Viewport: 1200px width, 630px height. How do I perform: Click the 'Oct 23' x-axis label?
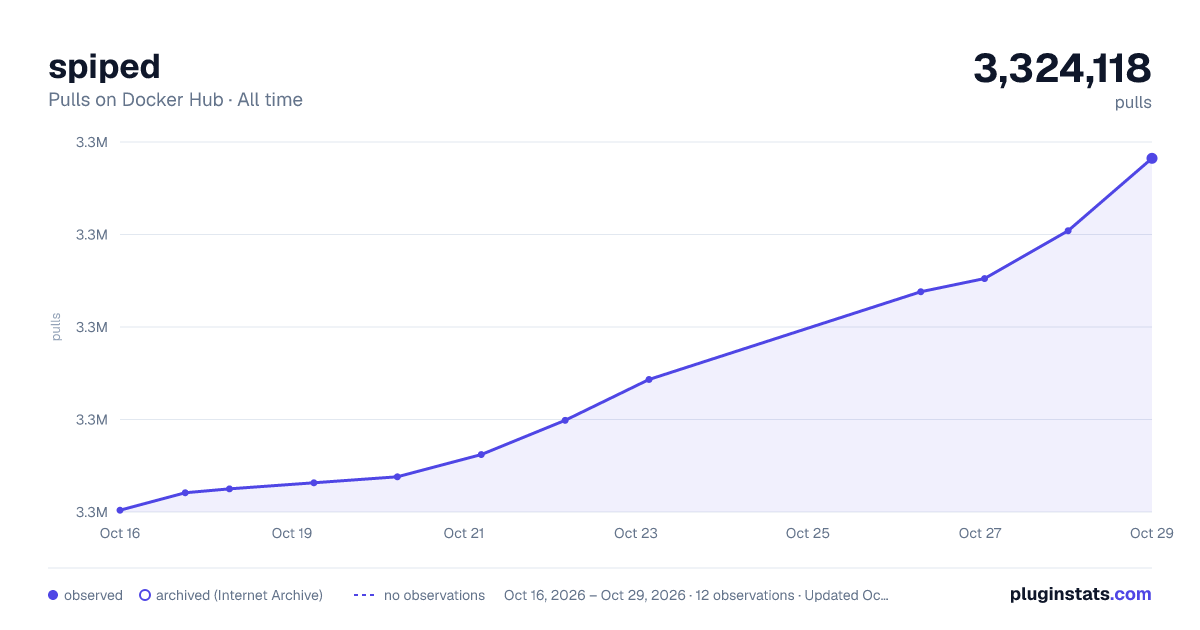(x=636, y=533)
